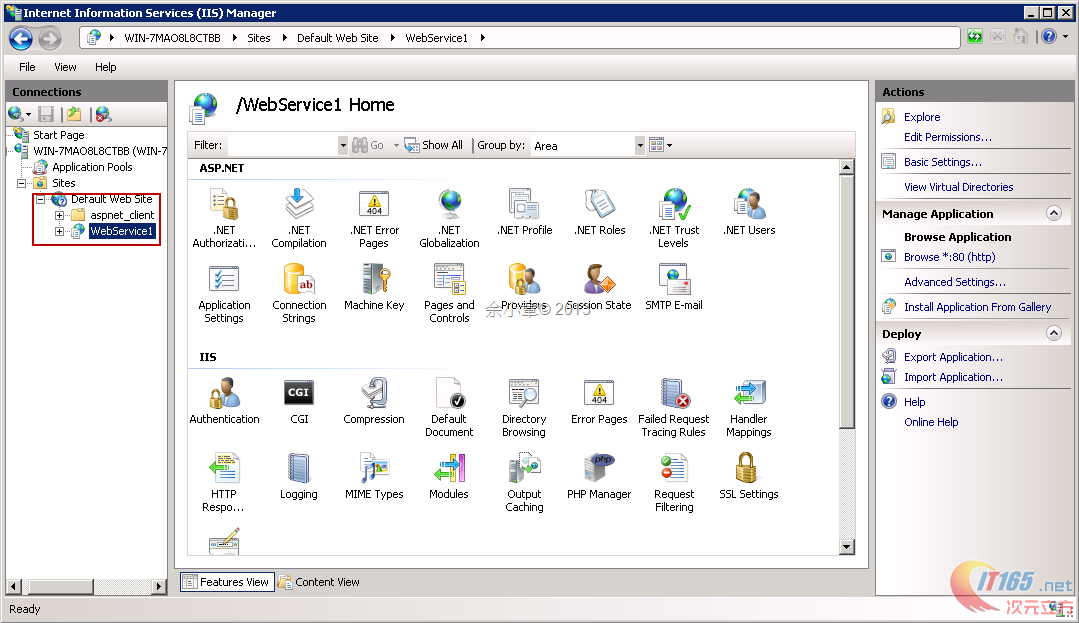This screenshot has height=623, width=1079.
Task: Click Import Application link
Action: [953, 377]
